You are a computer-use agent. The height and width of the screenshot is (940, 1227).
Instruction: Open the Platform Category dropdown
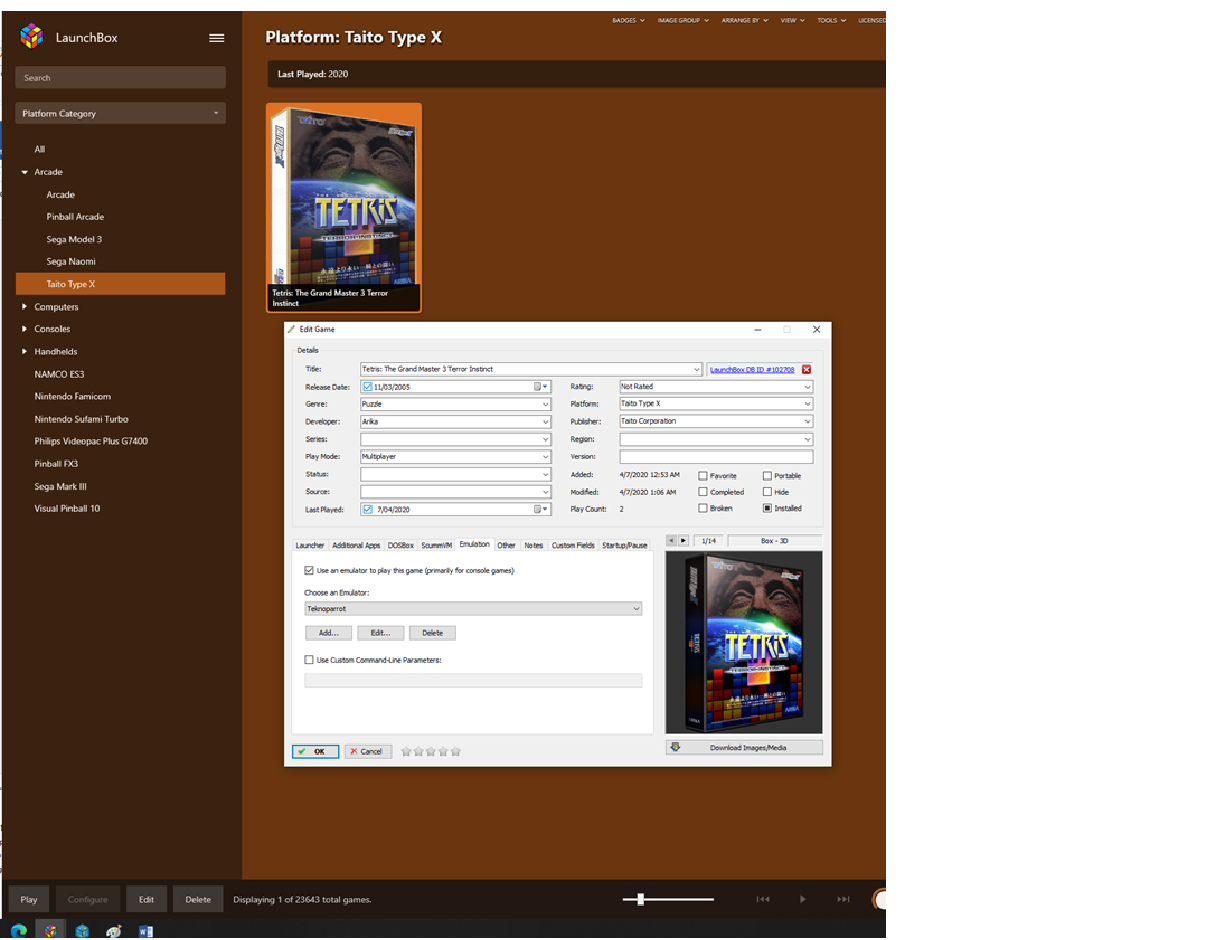click(120, 113)
